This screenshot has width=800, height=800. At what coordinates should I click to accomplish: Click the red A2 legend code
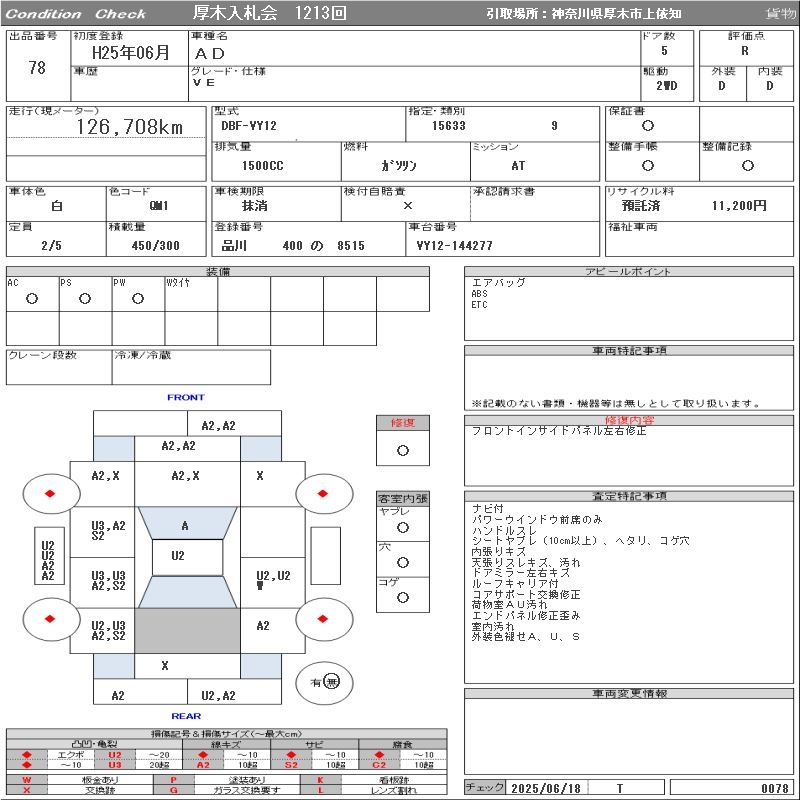pyautogui.click(x=203, y=765)
